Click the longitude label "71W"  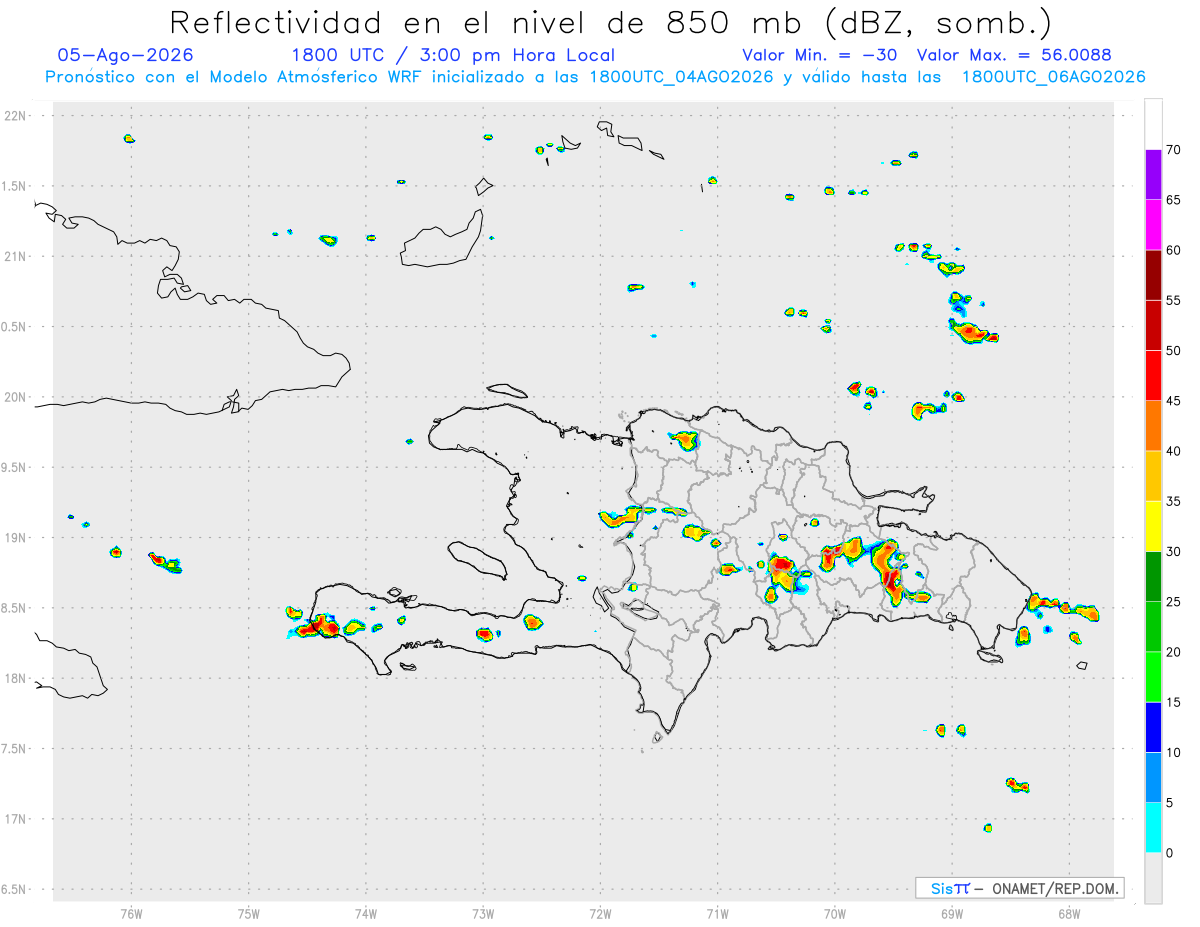(x=717, y=914)
